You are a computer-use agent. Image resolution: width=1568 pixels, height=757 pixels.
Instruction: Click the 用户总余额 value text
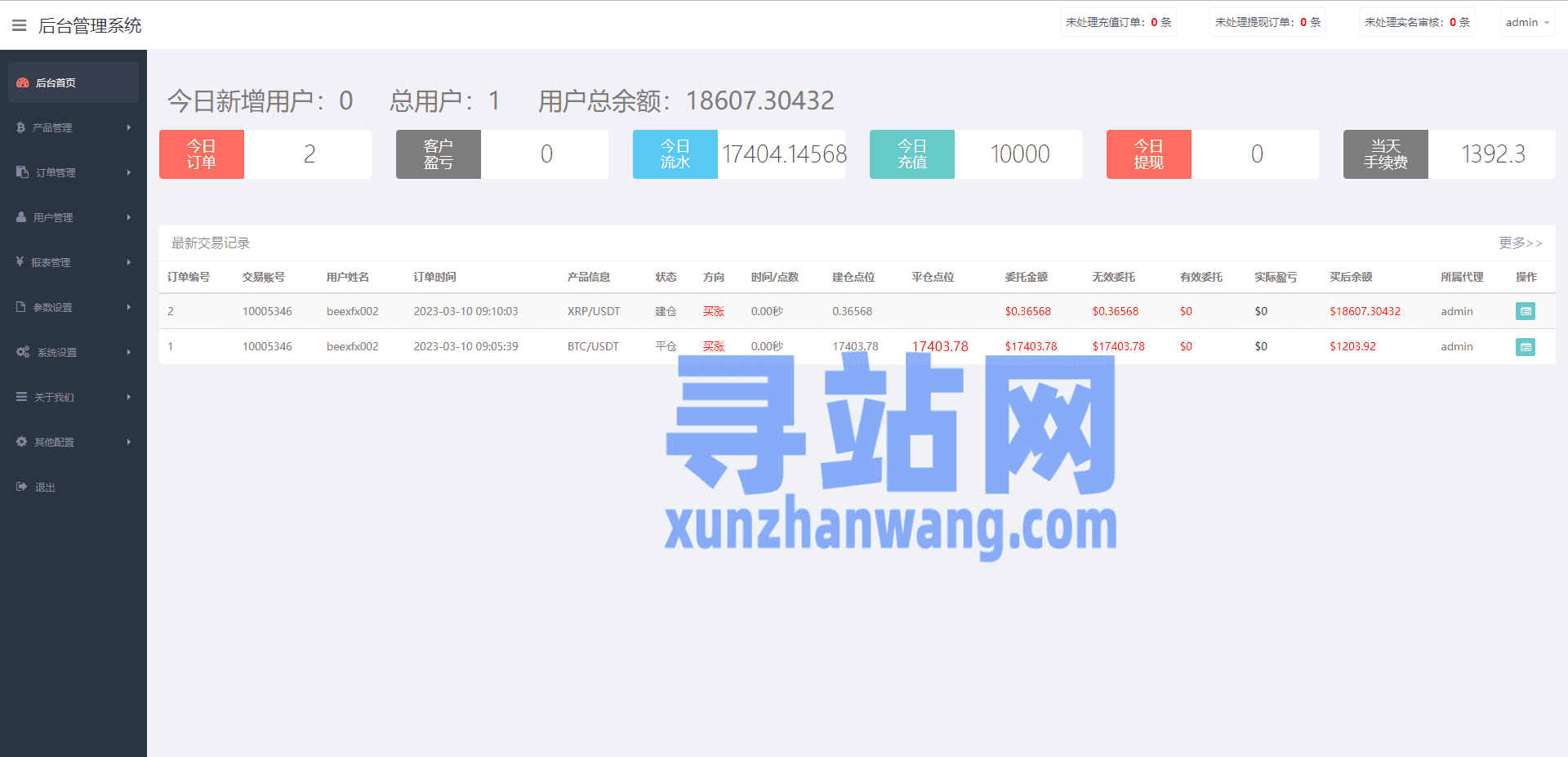click(x=759, y=100)
